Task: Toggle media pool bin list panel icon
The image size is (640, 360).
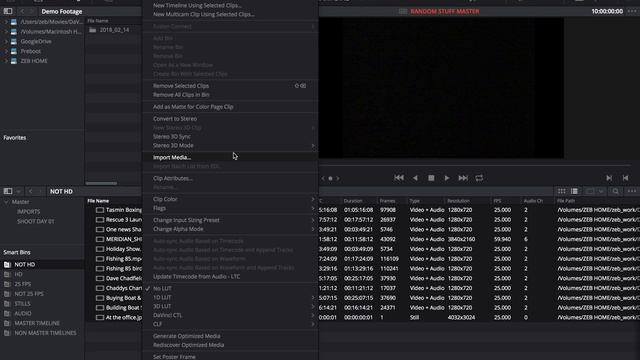Action: click(8, 191)
